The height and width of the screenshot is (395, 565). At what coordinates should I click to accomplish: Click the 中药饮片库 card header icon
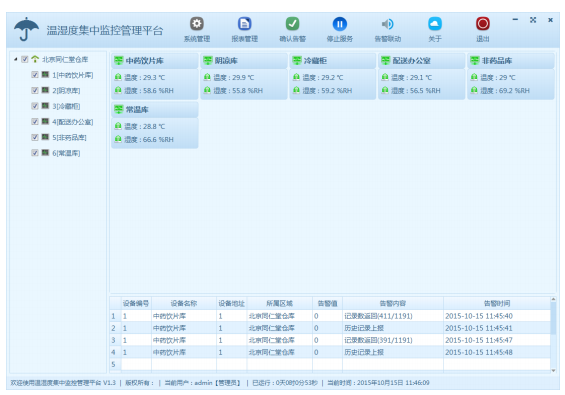pyautogui.click(x=119, y=61)
